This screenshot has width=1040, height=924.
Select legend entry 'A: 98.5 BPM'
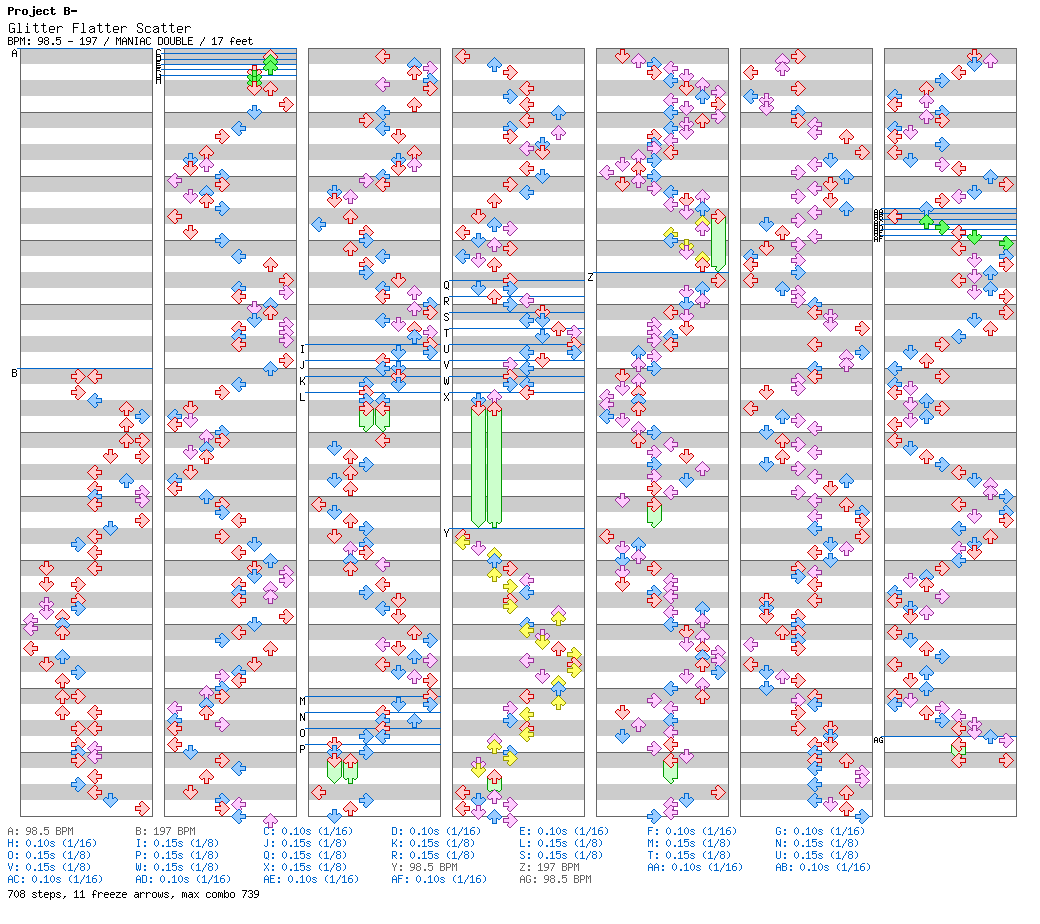point(40,831)
